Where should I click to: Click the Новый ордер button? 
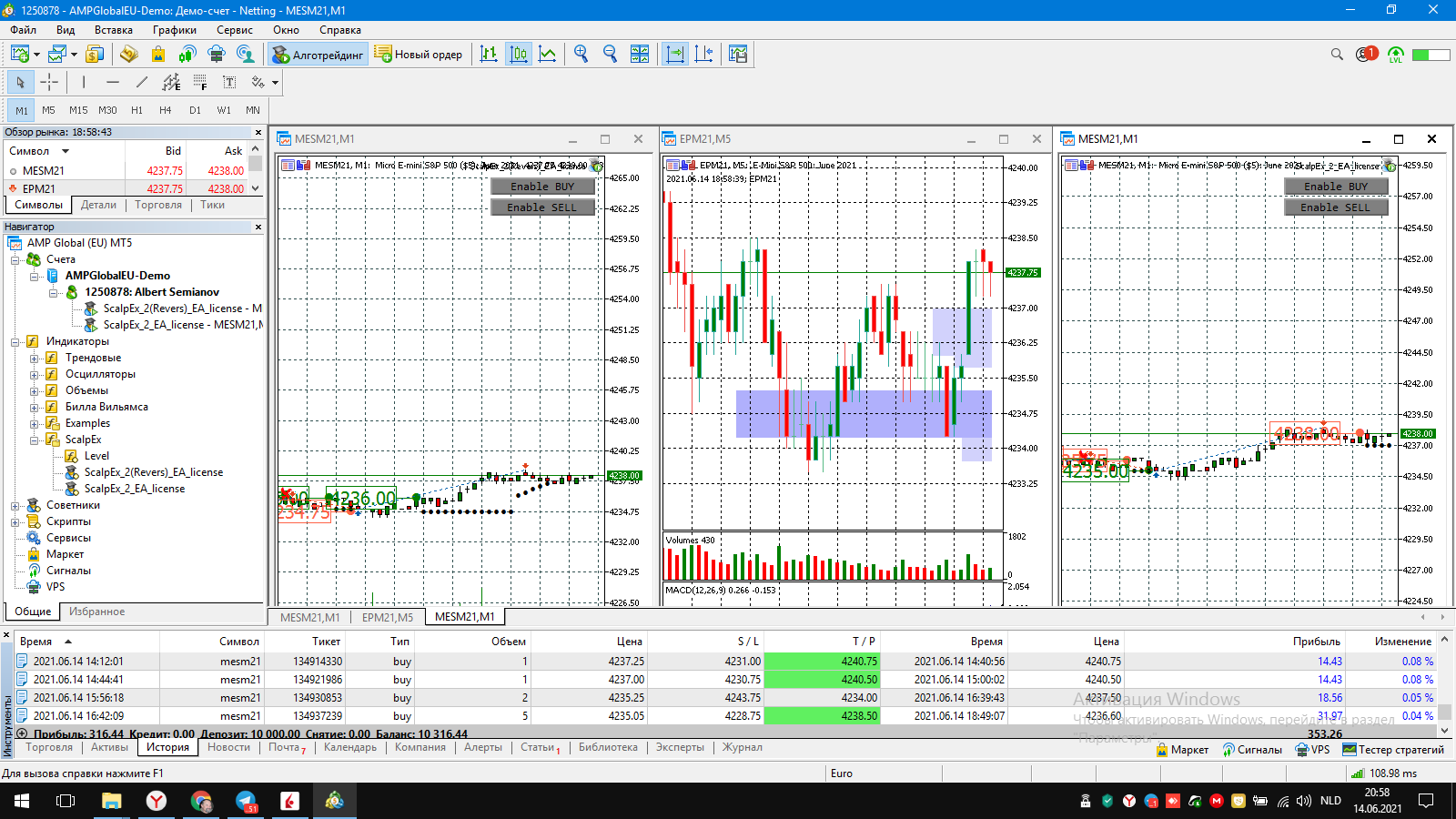pyautogui.click(x=419, y=55)
